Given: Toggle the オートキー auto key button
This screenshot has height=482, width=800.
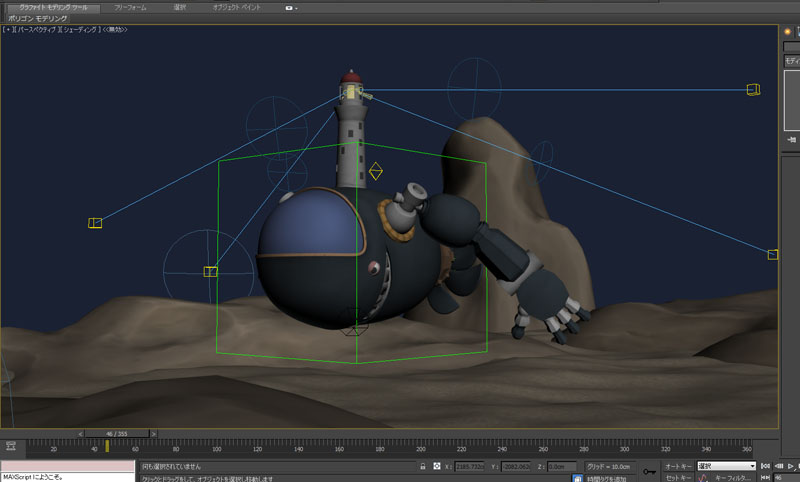Looking at the screenshot, I should (678, 466).
